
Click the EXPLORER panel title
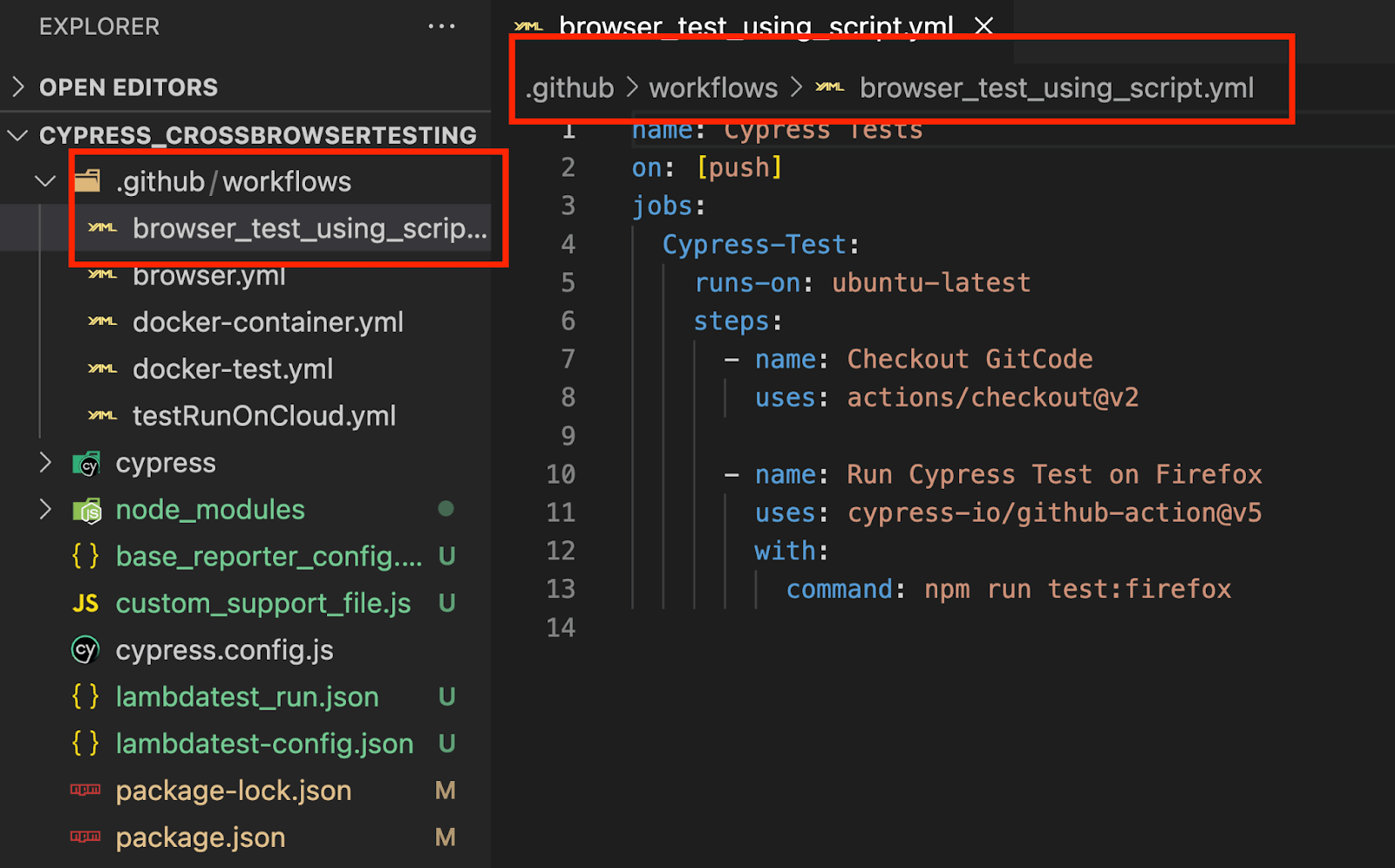(x=99, y=27)
